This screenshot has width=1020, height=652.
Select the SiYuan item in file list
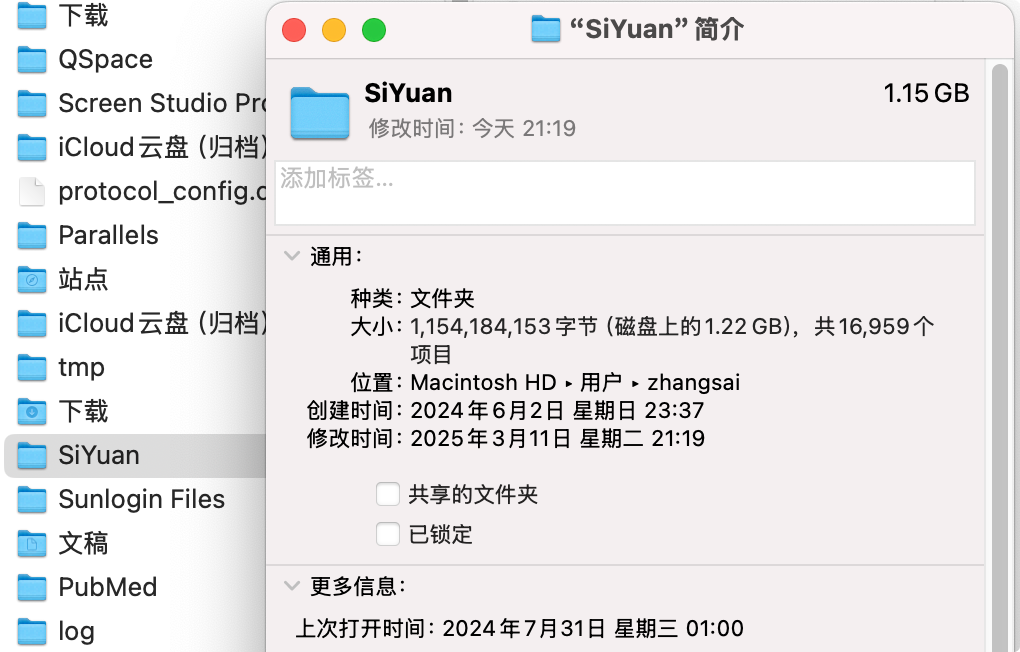(98, 455)
